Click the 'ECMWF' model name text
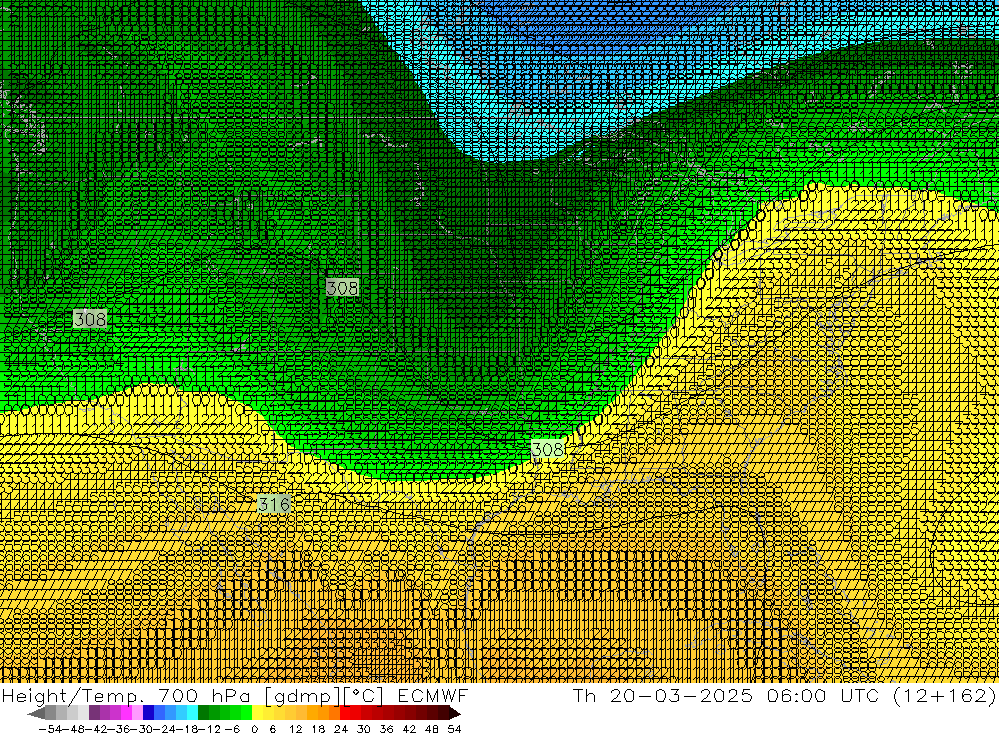Image resolution: width=1000 pixels, height=733 pixels. tap(432, 695)
